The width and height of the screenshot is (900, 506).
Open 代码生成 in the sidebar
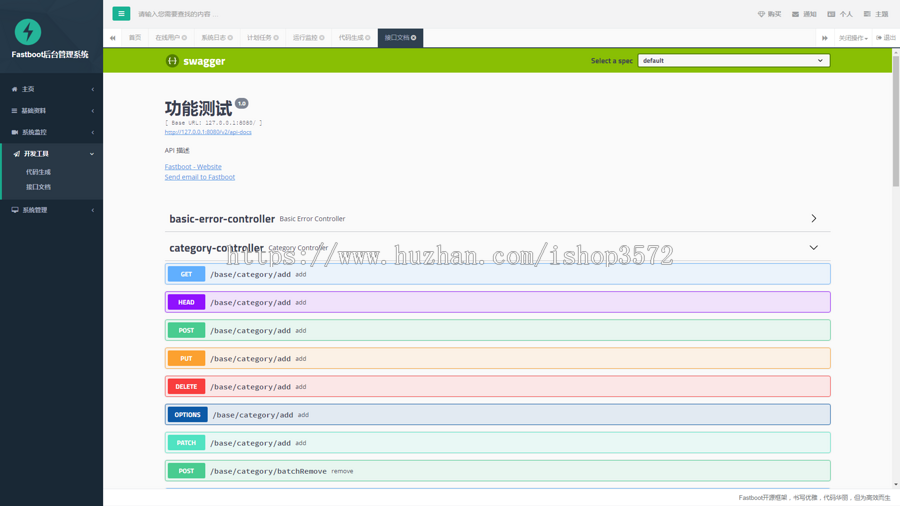38,172
